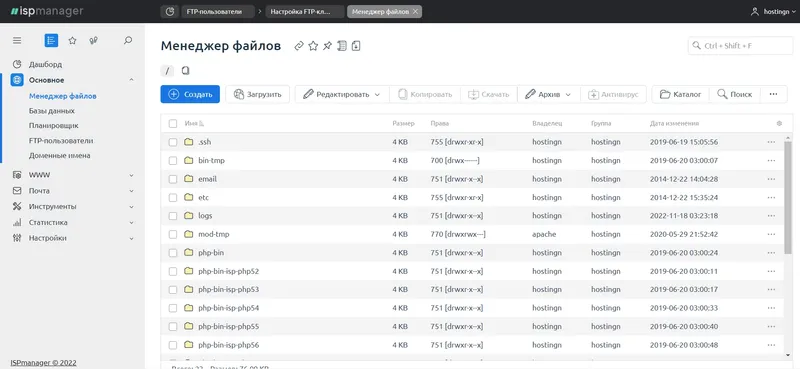The image size is (800, 369).
Task: Focus the Ctrl + Shift + F search field
Action: (740, 46)
